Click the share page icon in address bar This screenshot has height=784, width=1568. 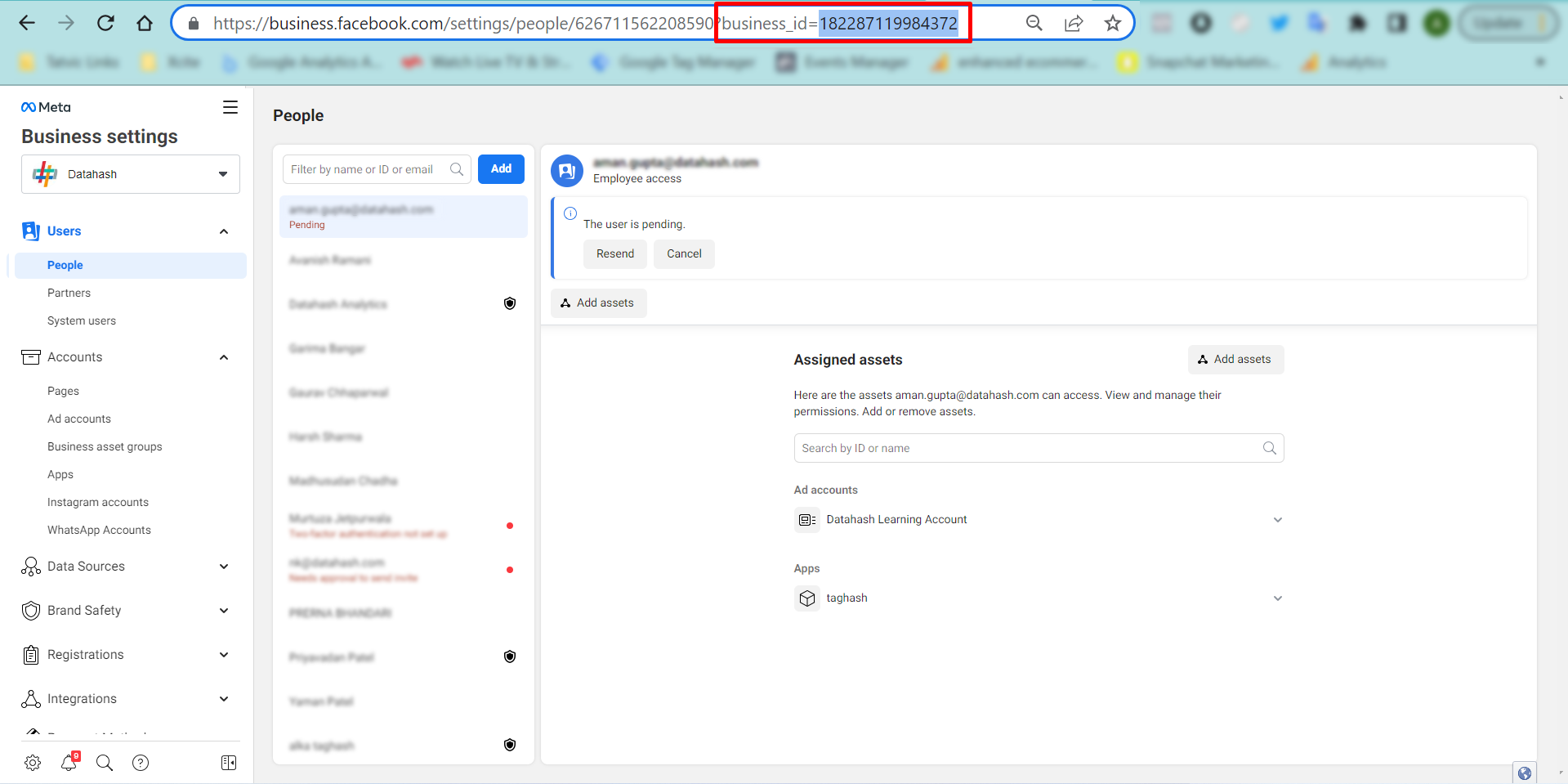[x=1074, y=23]
